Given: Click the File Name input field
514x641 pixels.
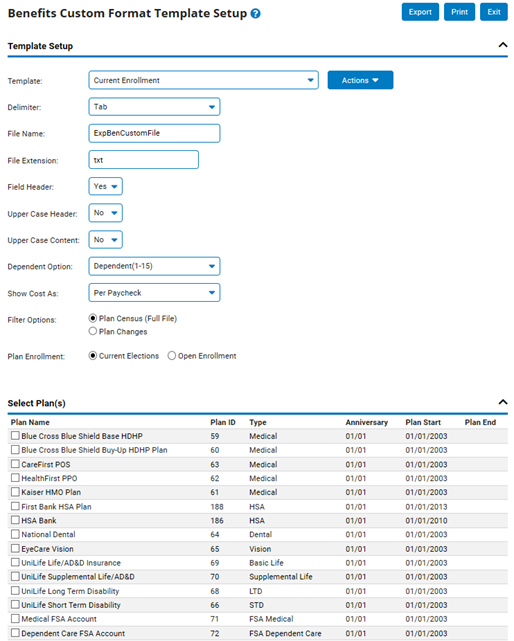Looking at the screenshot, I should pyautogui.click(x=154, y=133).
